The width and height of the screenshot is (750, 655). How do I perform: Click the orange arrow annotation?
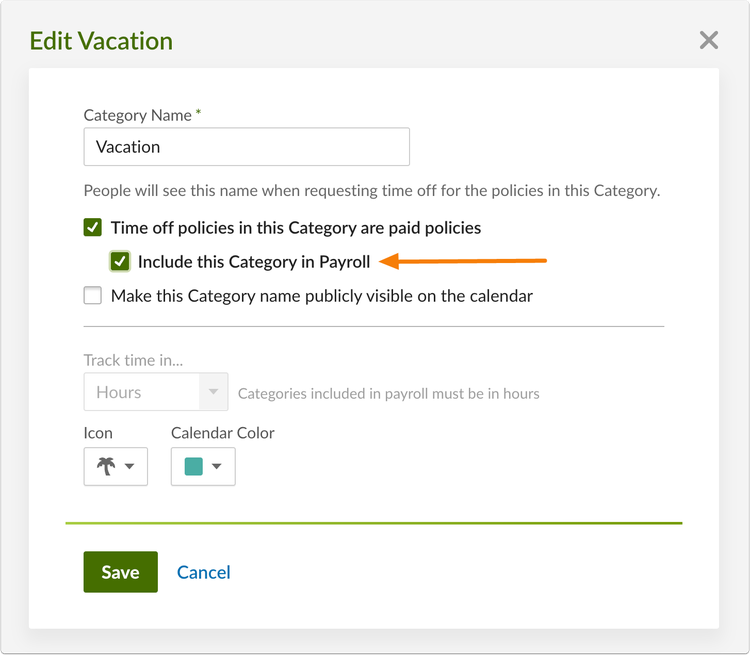coord(463,261)
